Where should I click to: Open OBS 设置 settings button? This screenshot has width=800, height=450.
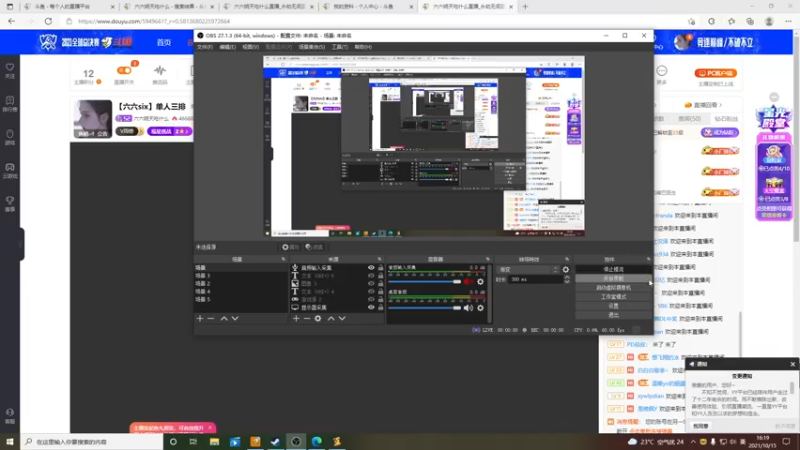(x=613, y=306)
